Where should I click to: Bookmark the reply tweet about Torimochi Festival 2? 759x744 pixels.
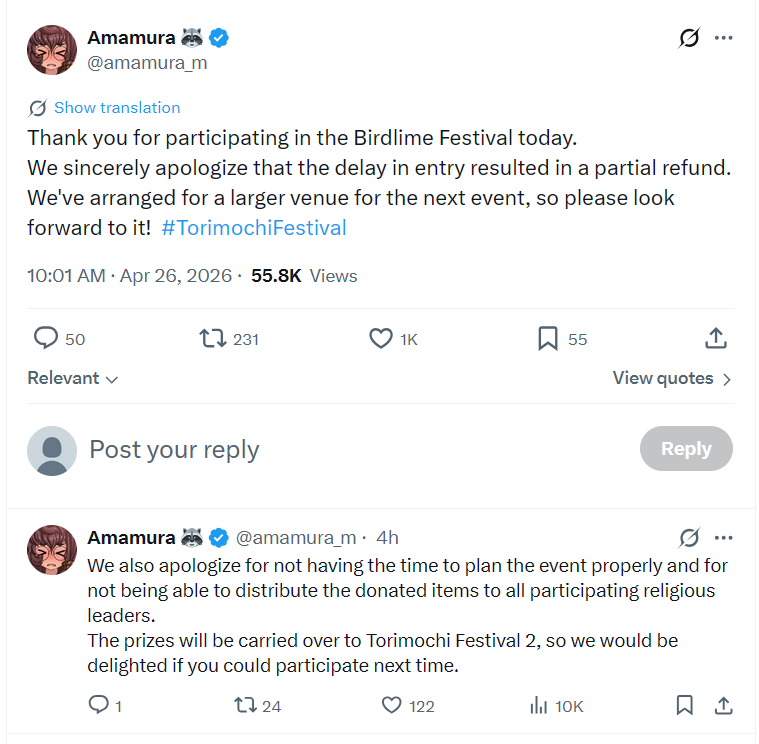point(684,705)
